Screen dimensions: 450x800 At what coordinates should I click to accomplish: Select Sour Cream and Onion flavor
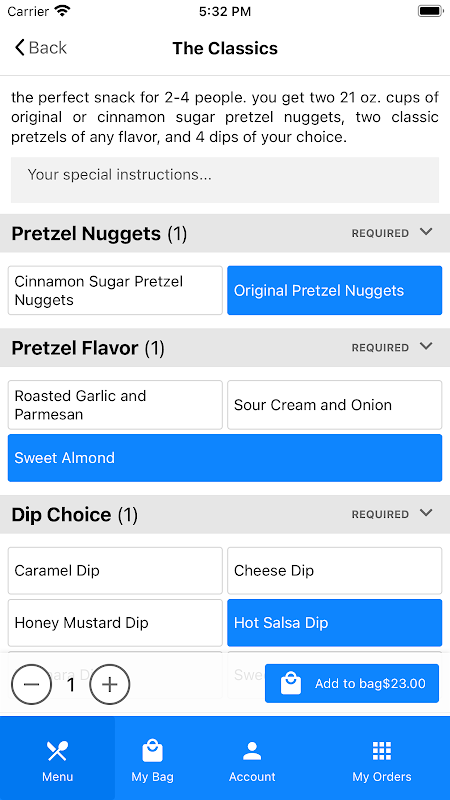click(335, 405)
